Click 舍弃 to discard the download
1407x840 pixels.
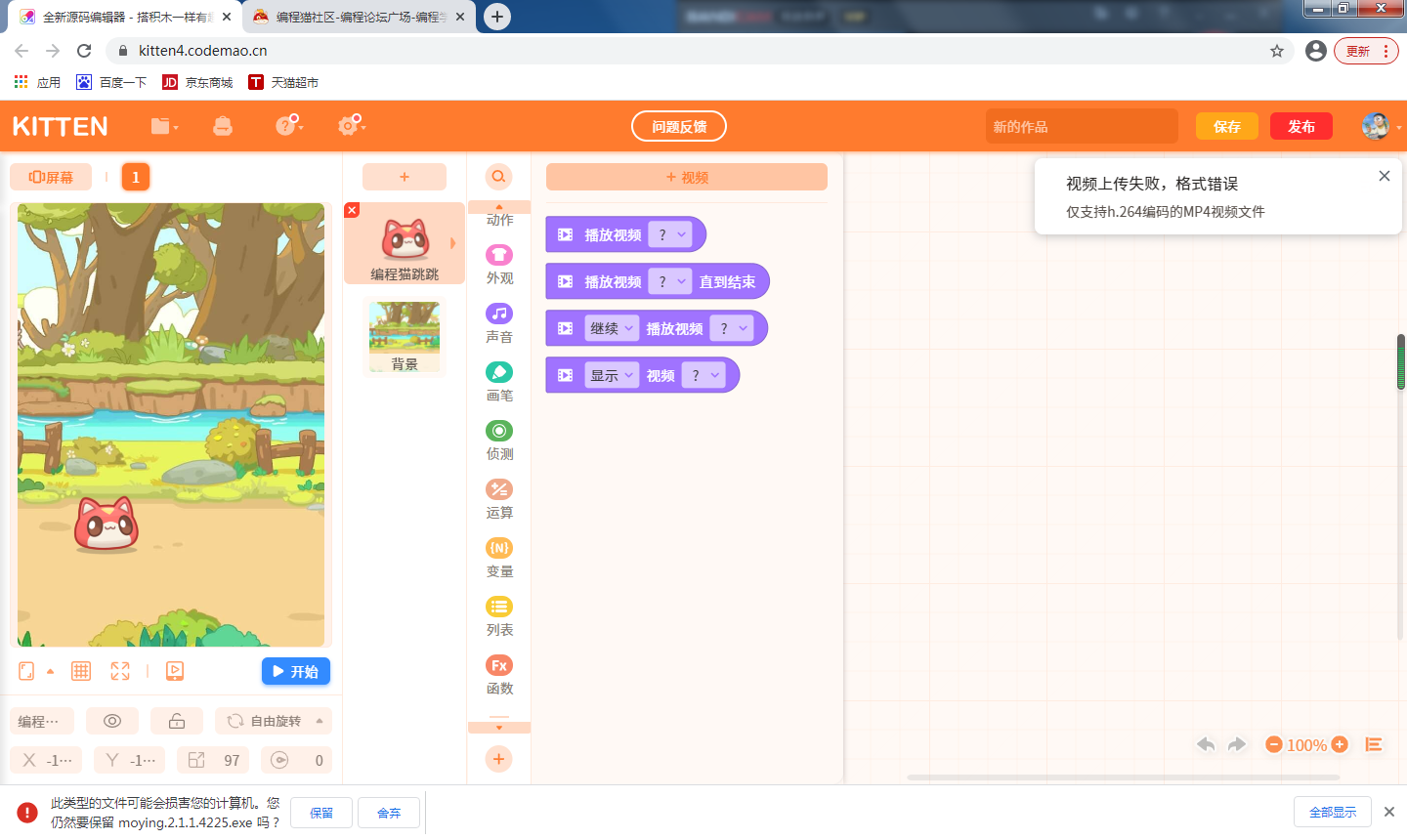[389, 813]
